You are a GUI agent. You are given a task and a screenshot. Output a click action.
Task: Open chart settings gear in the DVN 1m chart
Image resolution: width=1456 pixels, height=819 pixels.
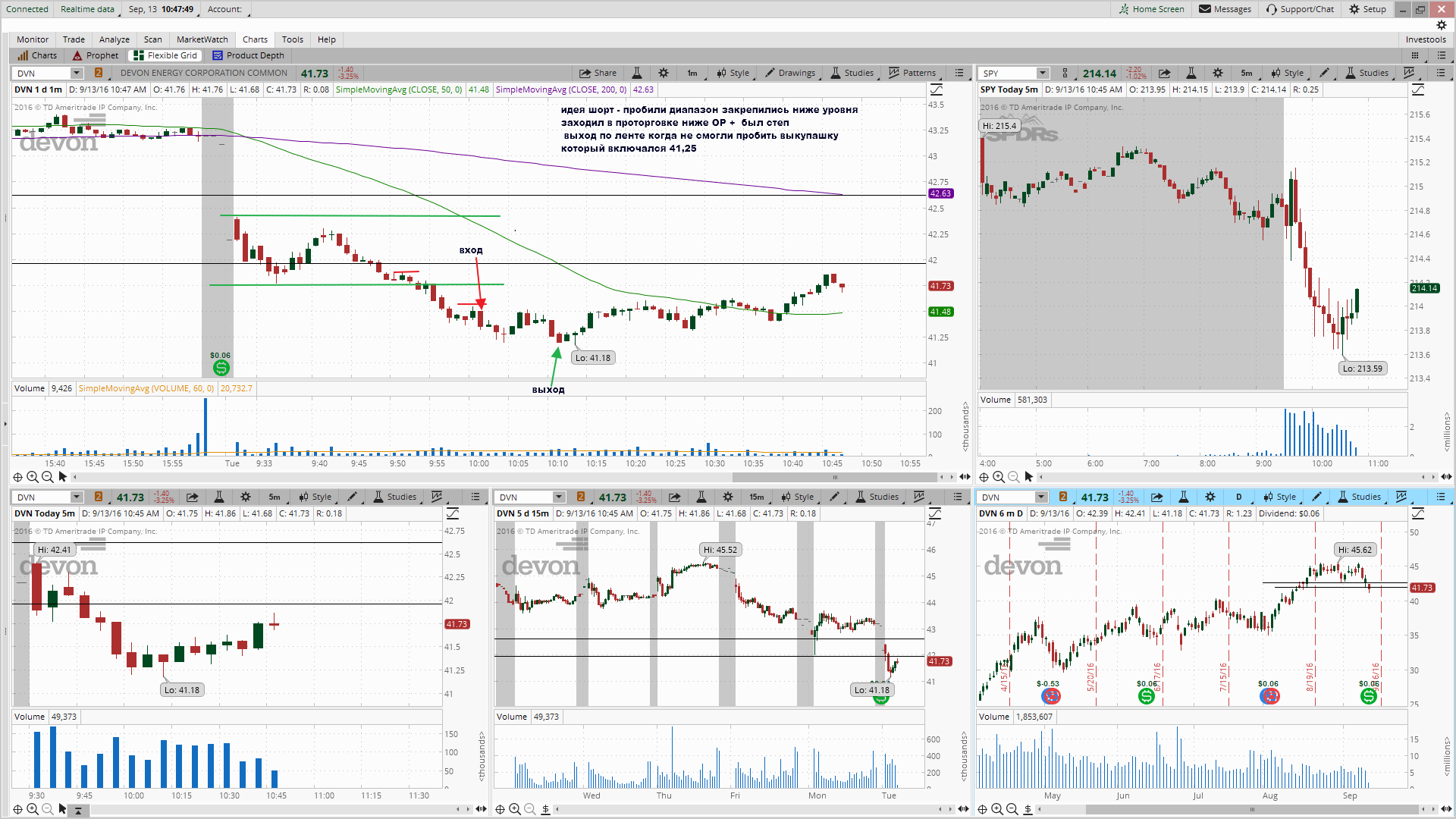click(664, 73)
